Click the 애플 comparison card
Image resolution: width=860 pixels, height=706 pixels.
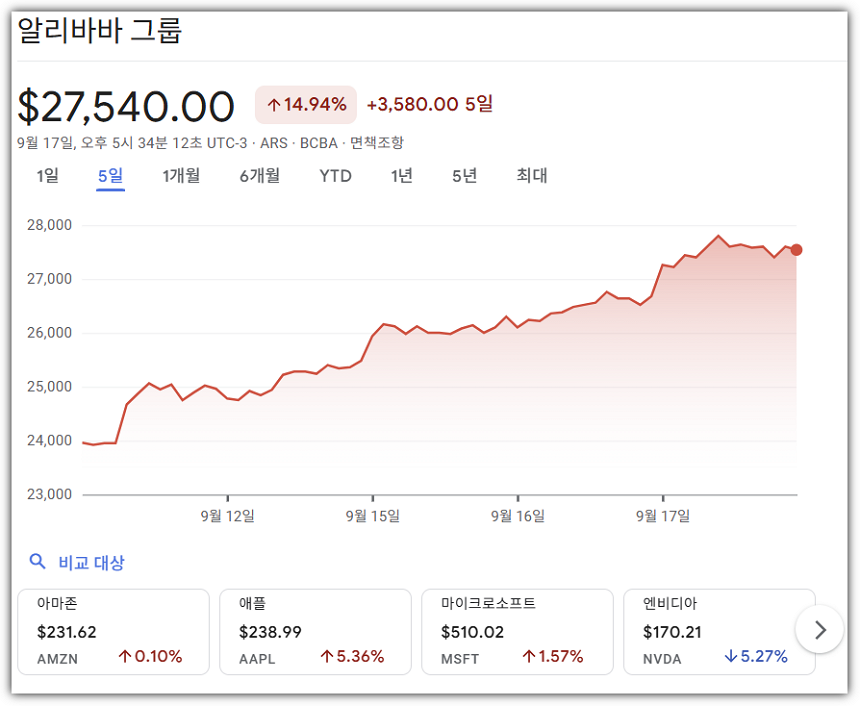[x=316, y=632]
